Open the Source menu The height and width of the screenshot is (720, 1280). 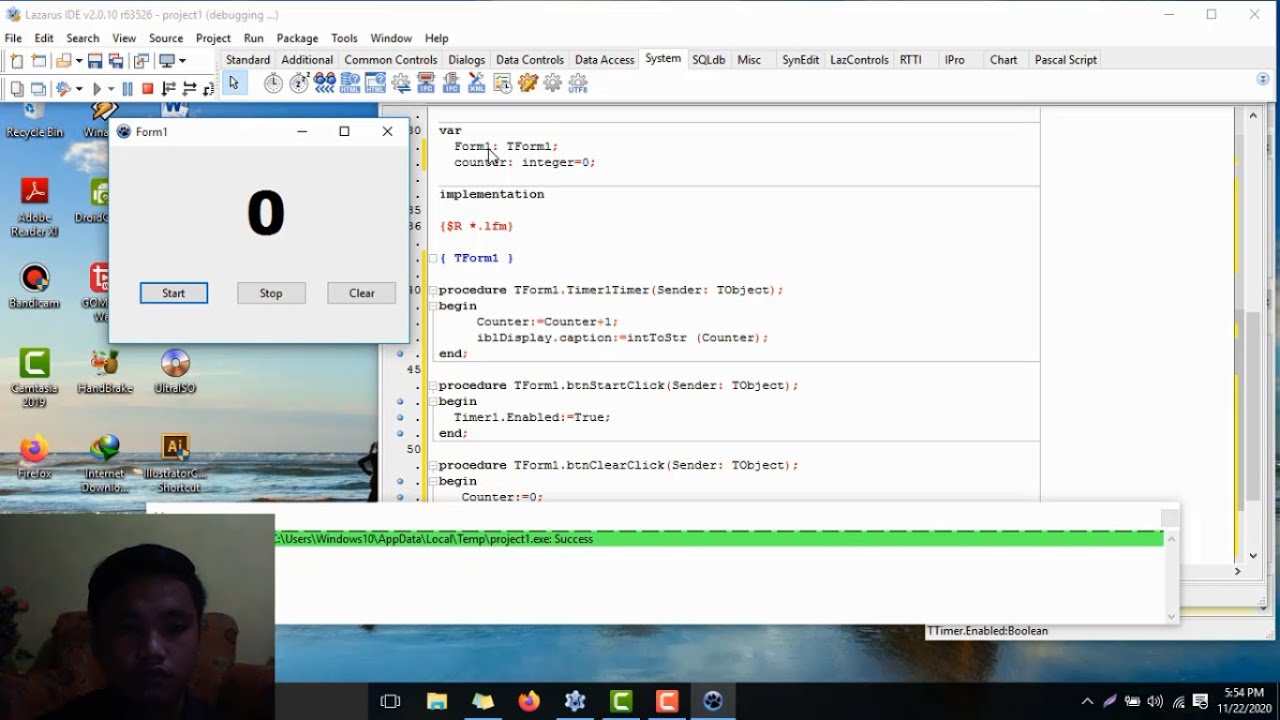tap(166, 38)
